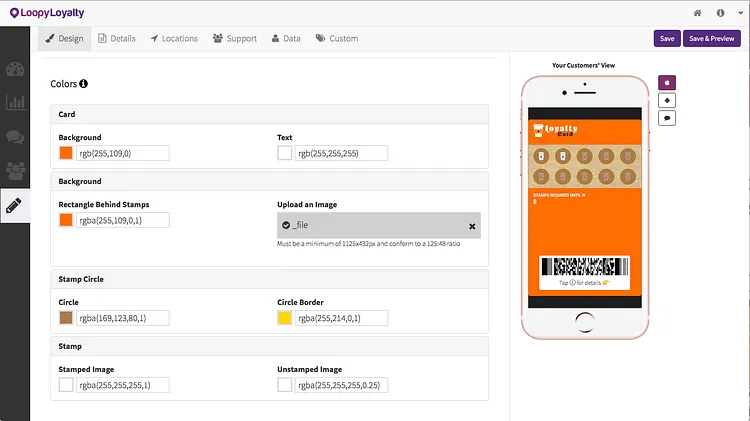Open Rectangle Behind Stamps color swatch
The width and height of the screenshot is (750, 421).
point(66,220)
